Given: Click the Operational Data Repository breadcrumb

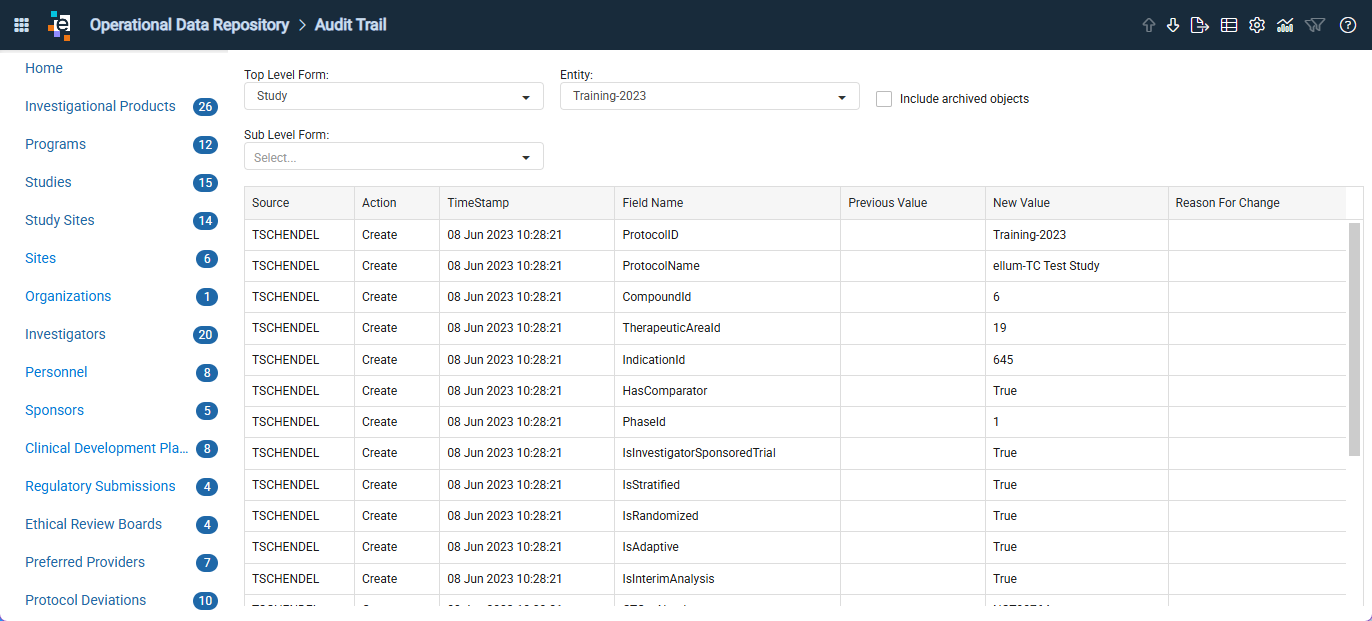Looking at the screenshot, I should (189, 25).
